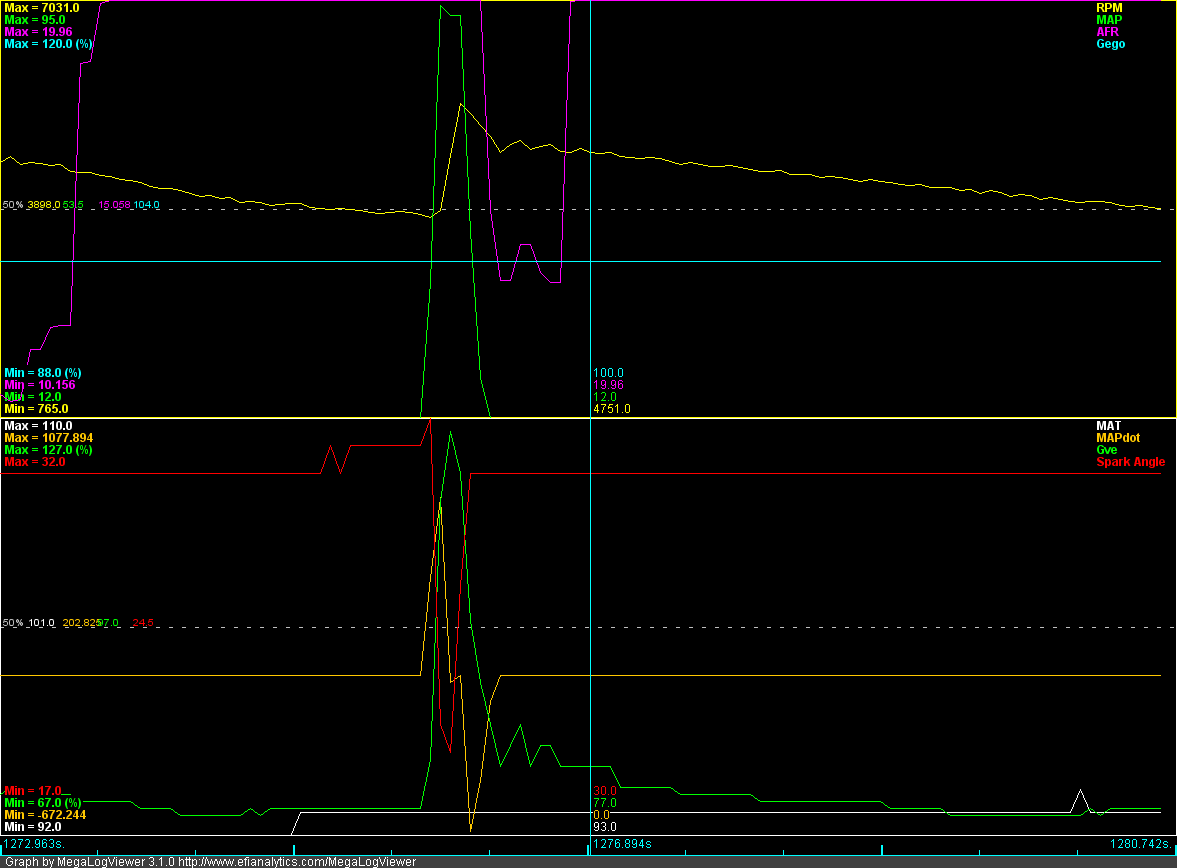Click the Min = 765.0 readout
1177x868 pixels.
tap(36, 409)
